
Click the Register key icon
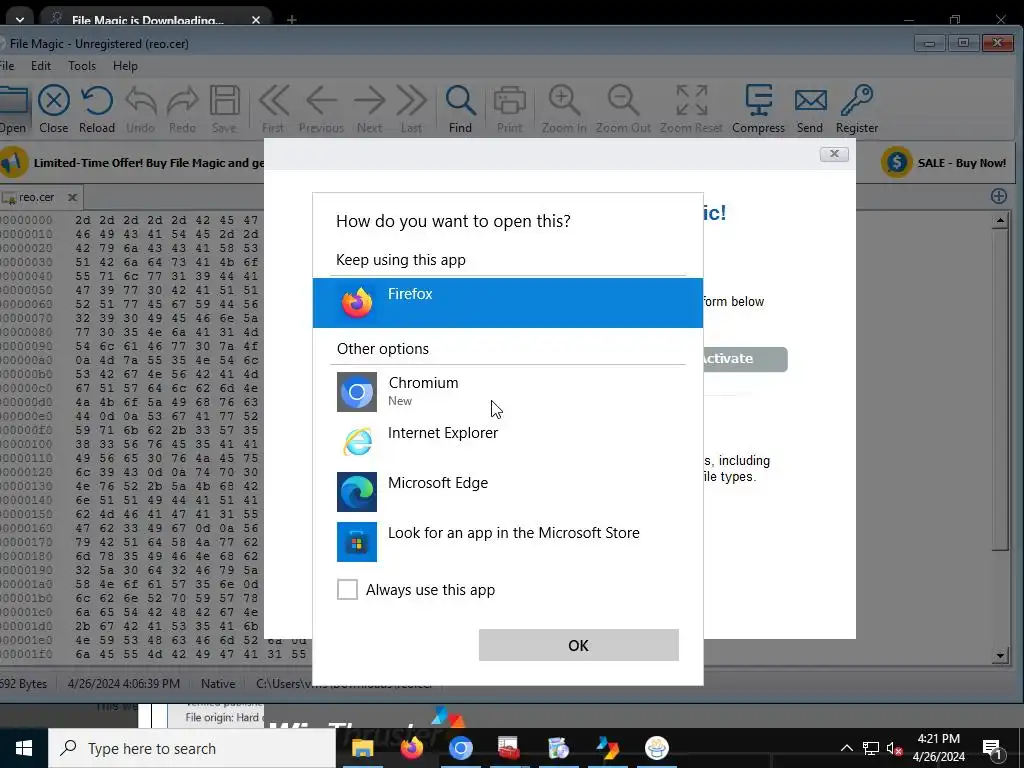click(857, 109)
